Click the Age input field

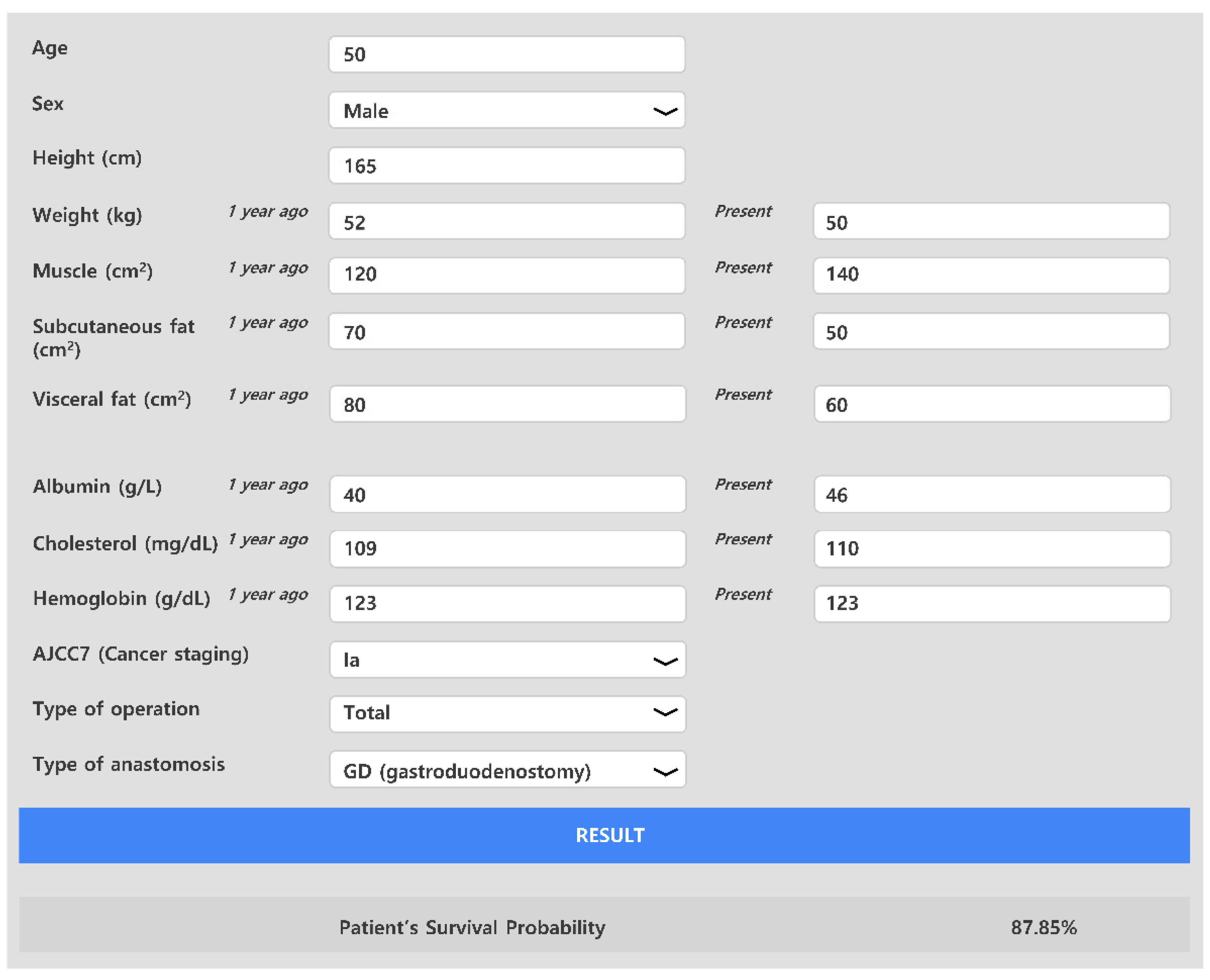pos(506,55)
